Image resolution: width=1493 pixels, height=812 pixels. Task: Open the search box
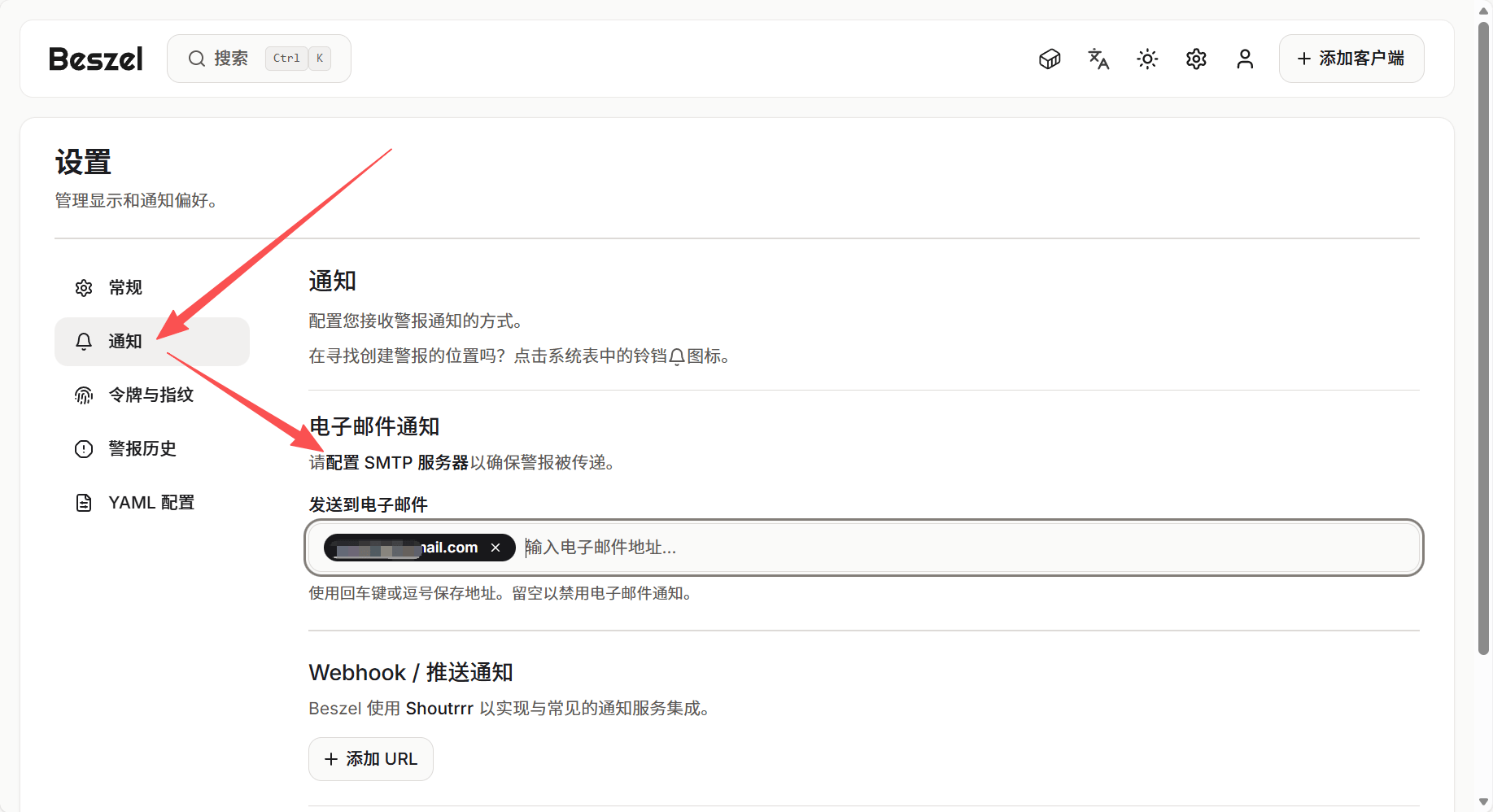point(259,59)
